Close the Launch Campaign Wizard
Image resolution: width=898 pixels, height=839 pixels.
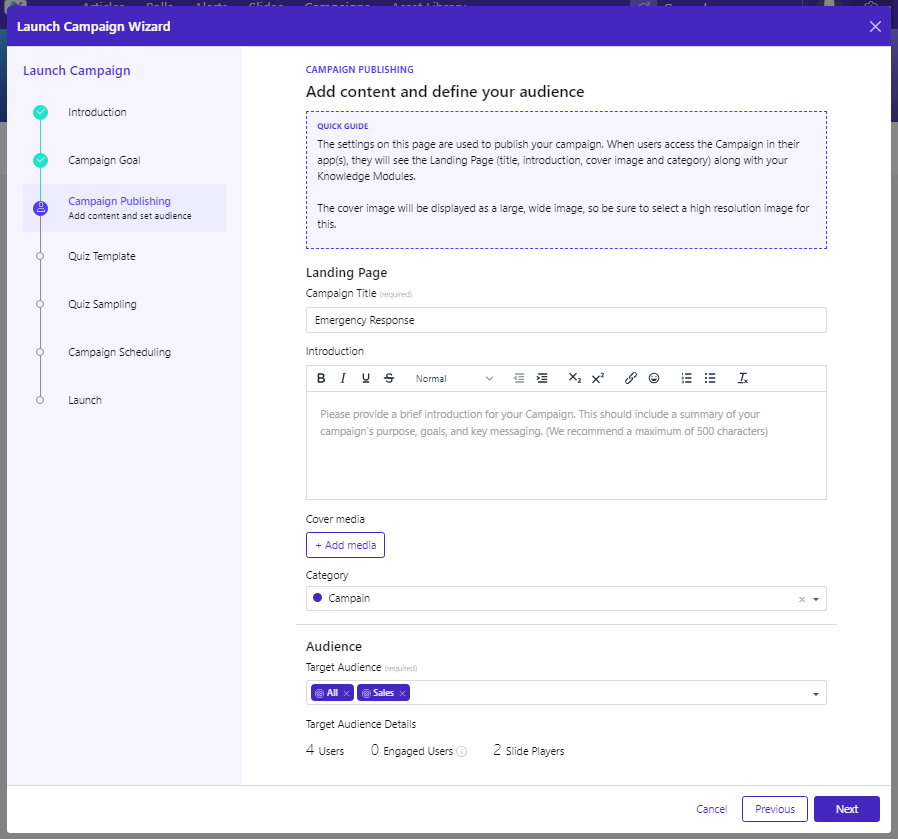(x=875, y=26)
